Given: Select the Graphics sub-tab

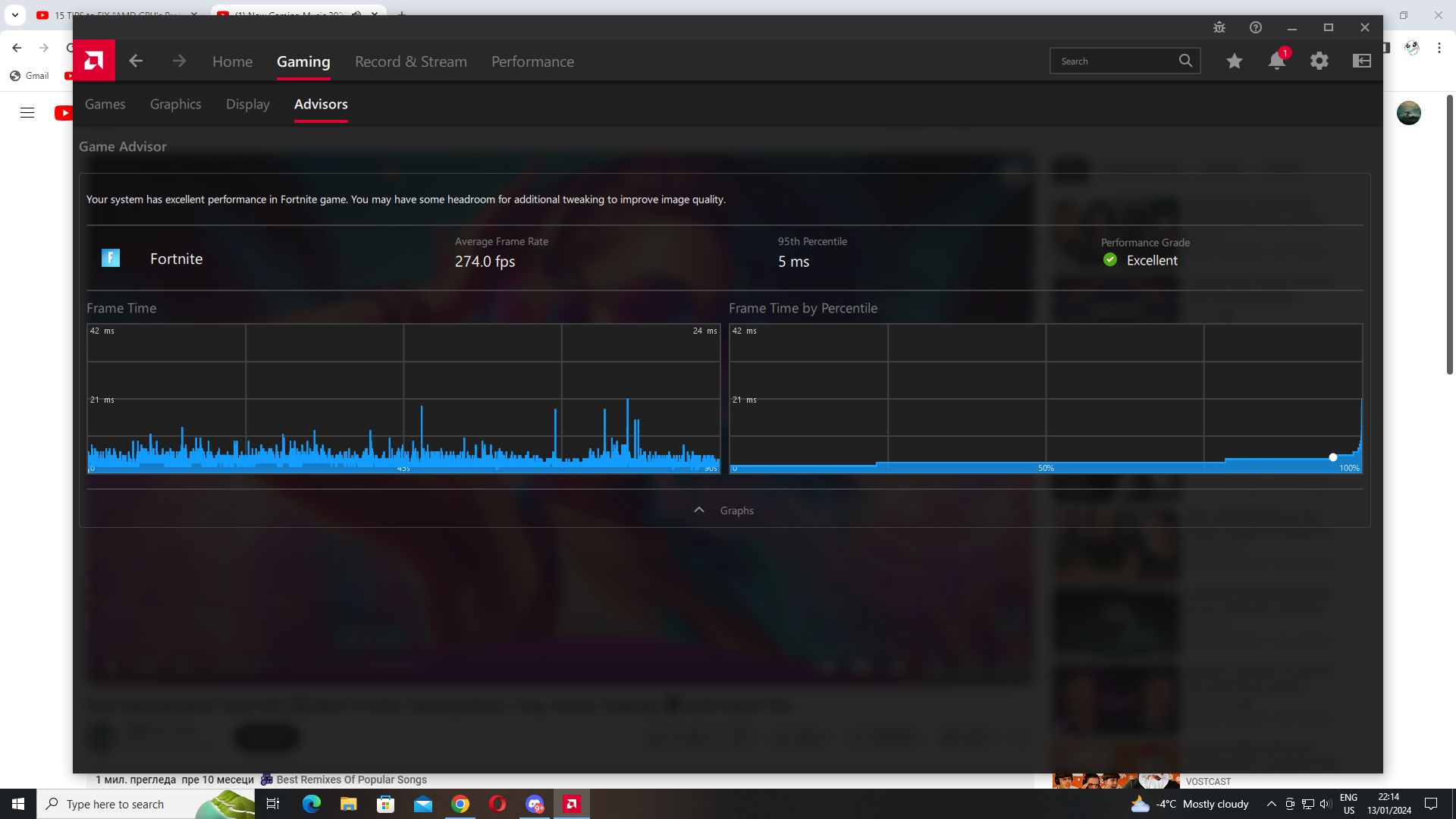Looking at the screenshot, I should 175,104.
